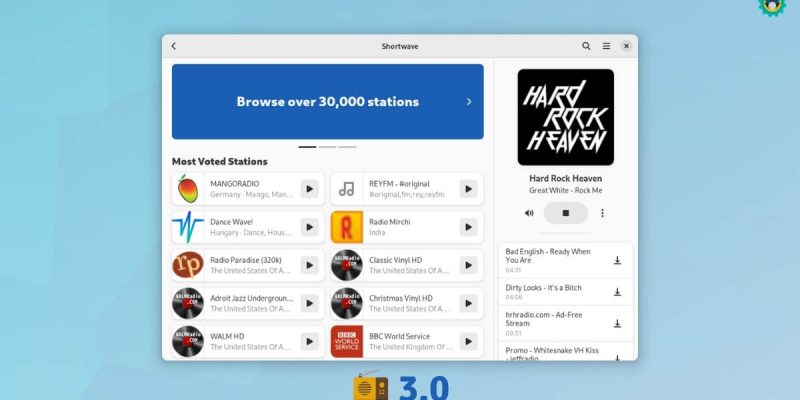
Task: Toggle the volume speaker button
Action: coord(529,213)
